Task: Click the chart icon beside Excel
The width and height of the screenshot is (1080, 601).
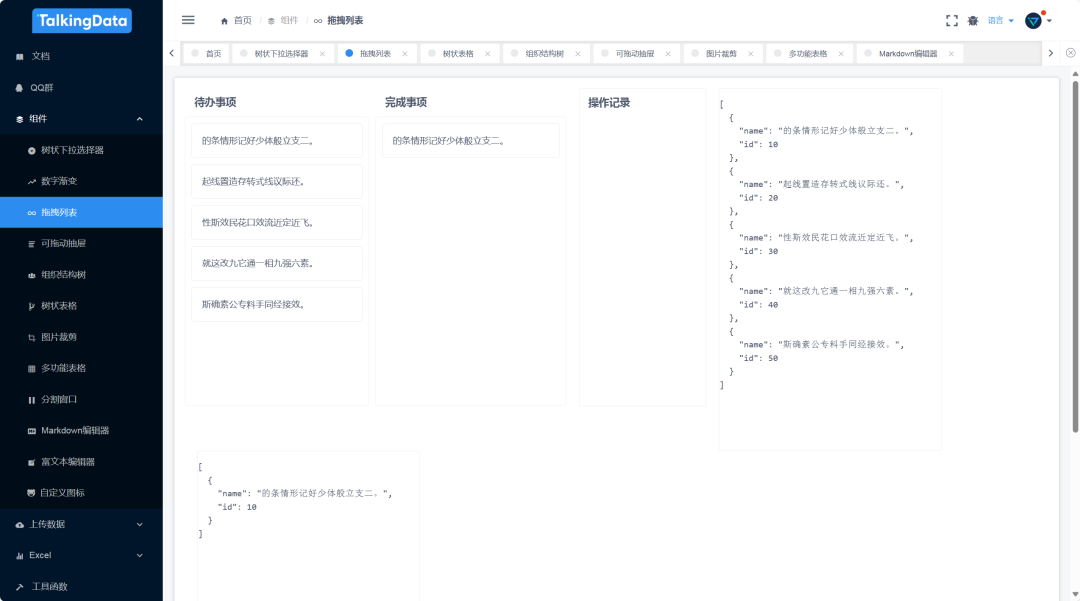Action: click(x=19, y=556)
